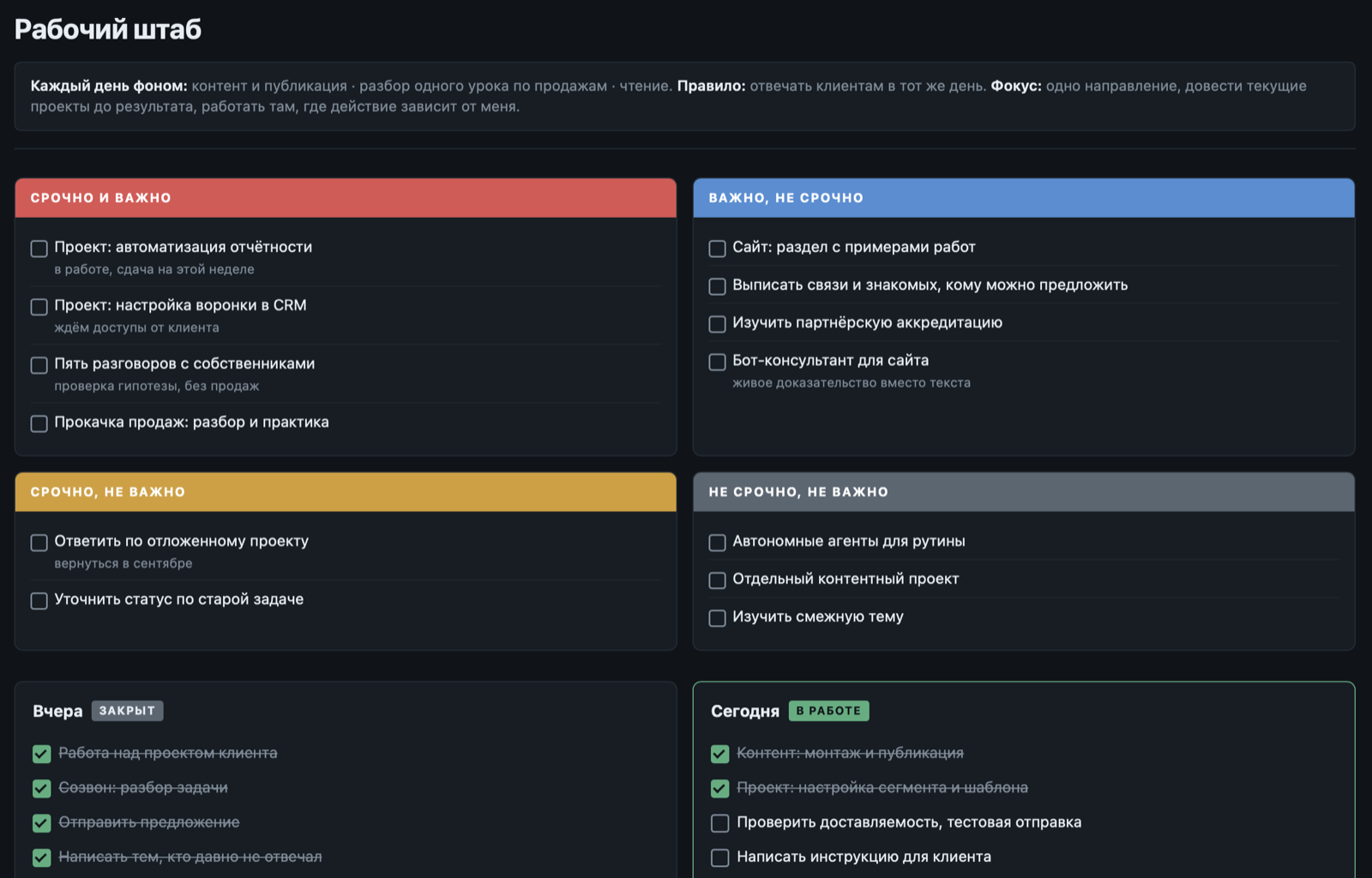Untick 'Проект: настройка сегмента и шаблона' checkbox

[x=720, y=788]
